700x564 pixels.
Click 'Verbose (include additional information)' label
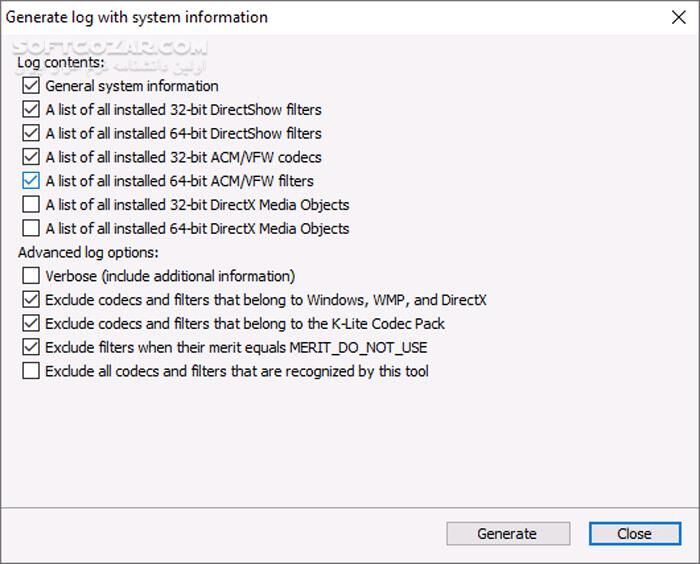click(x=170, y=276)
